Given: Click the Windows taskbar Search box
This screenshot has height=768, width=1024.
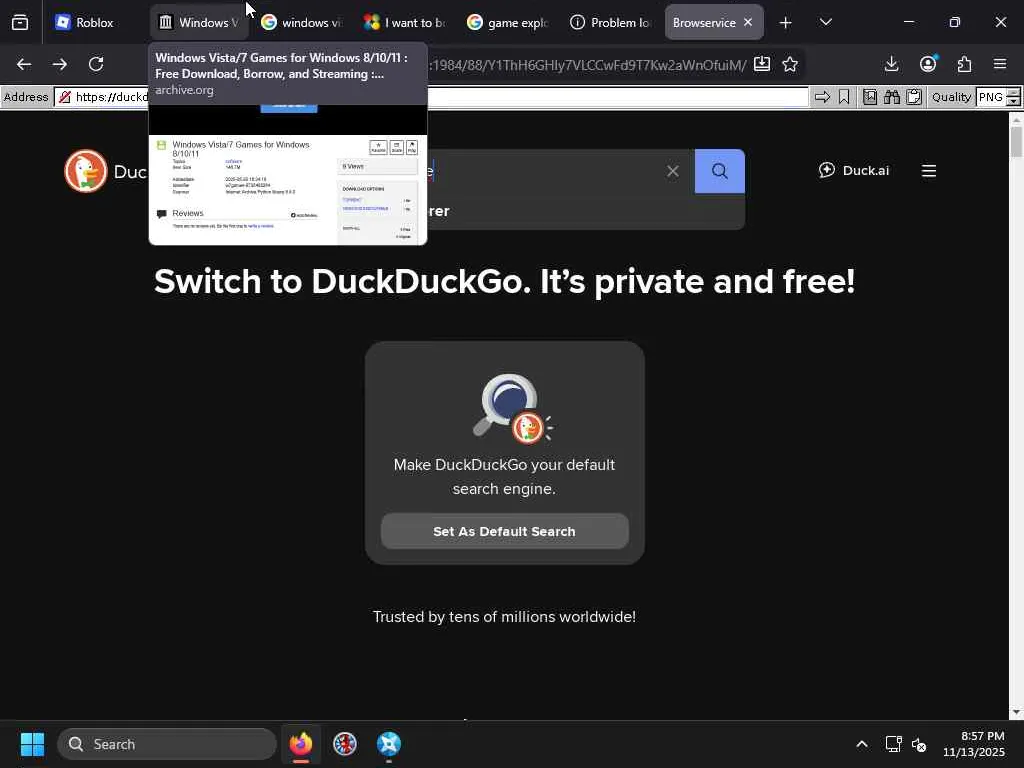Looking at the screenshot, I should 167,744.
